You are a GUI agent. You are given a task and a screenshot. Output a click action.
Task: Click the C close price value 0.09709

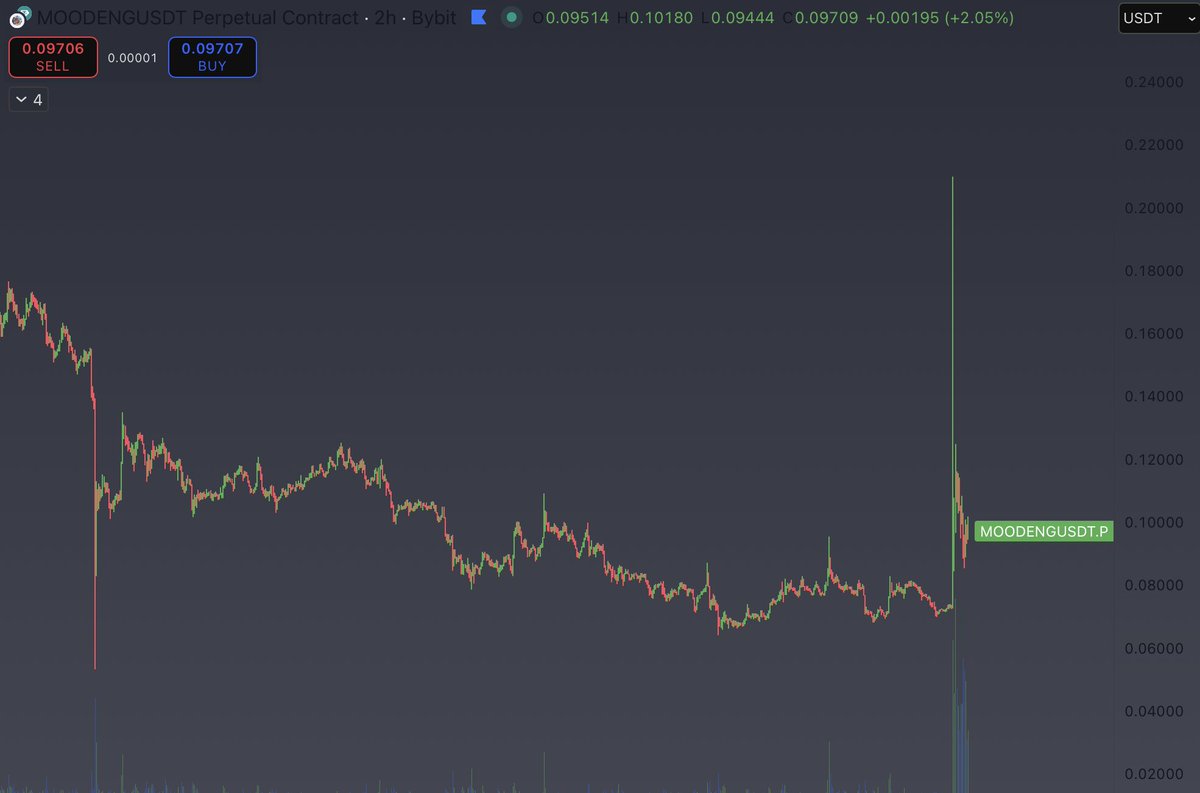(828, 17)
